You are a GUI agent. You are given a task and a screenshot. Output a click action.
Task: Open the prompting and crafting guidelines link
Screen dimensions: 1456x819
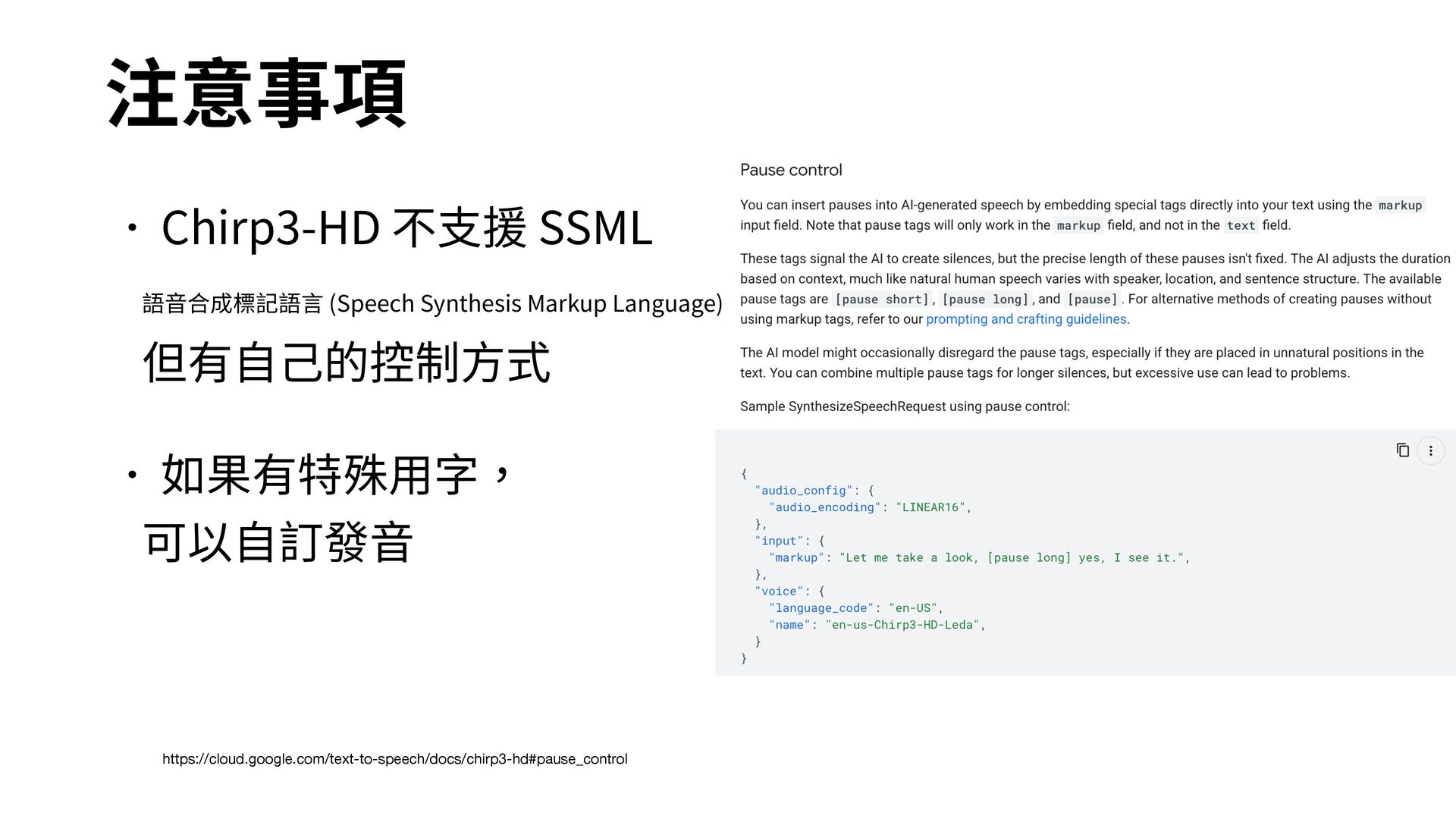coord(1026,319)
